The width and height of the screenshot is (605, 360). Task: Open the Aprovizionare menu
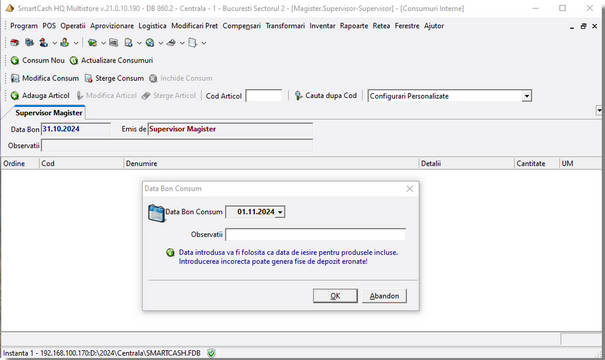112,26
